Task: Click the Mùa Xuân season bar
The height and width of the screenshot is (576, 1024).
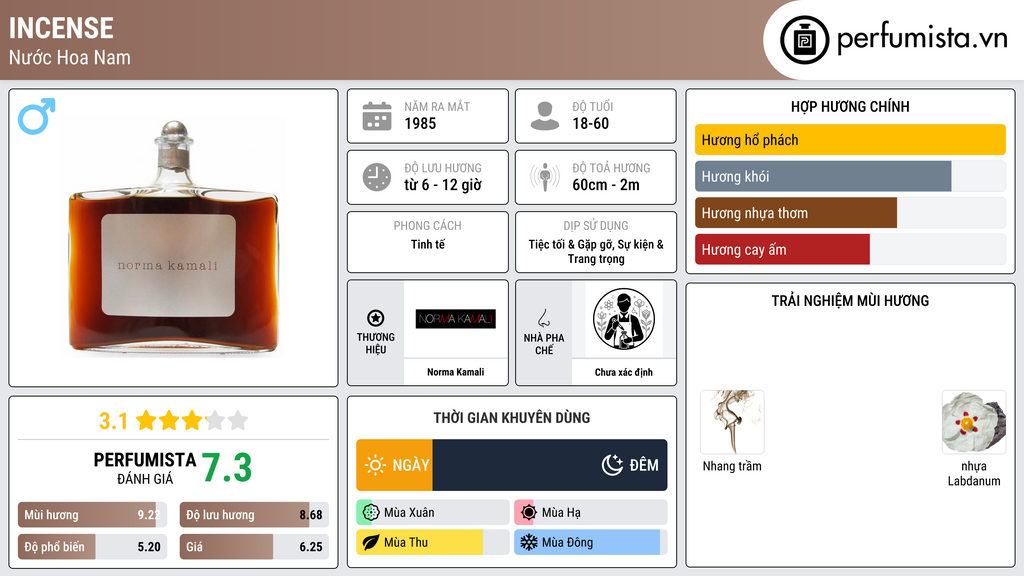Action: (x=432, y=513)
